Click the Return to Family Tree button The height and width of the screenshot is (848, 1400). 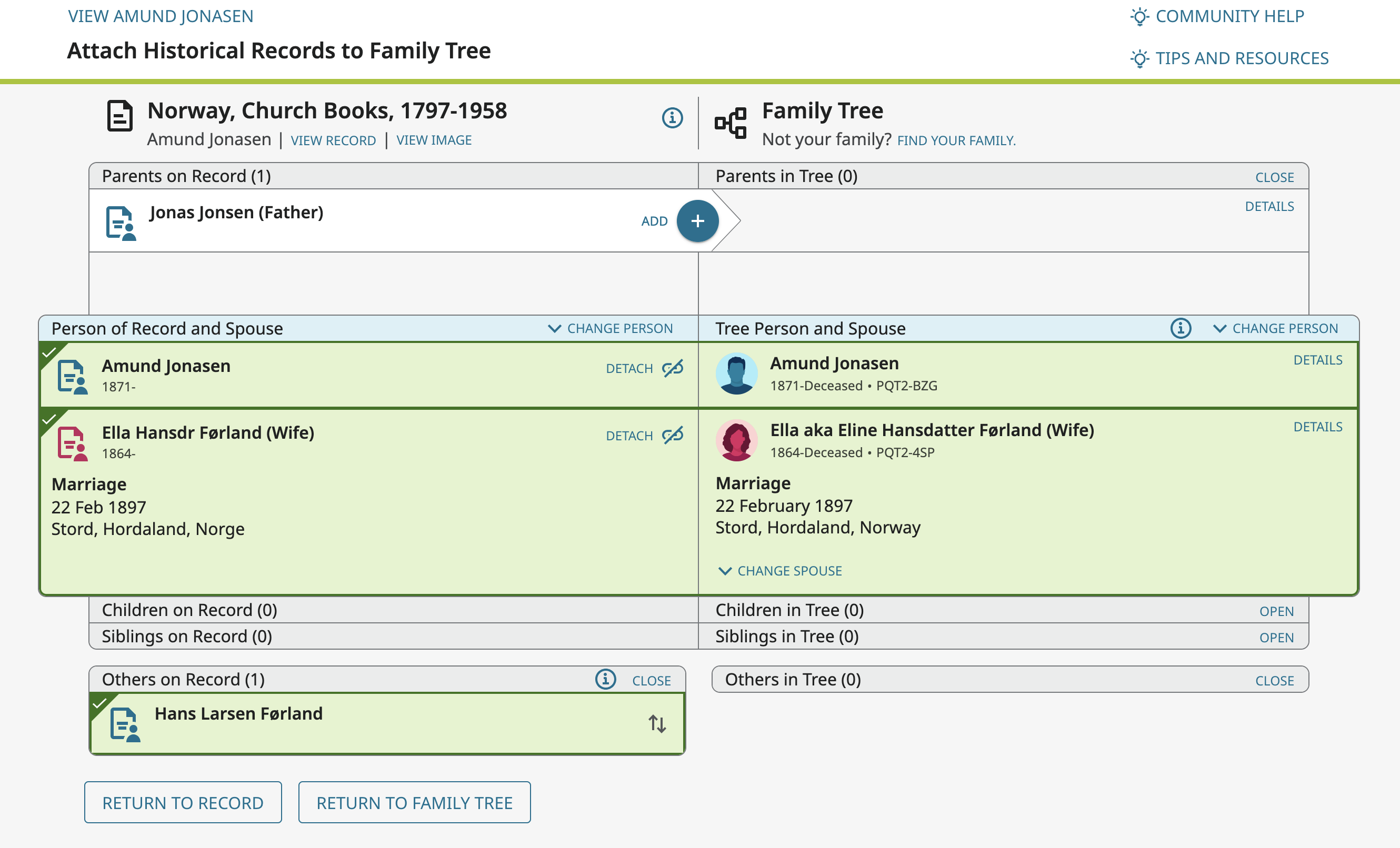[x=414, y=802]
